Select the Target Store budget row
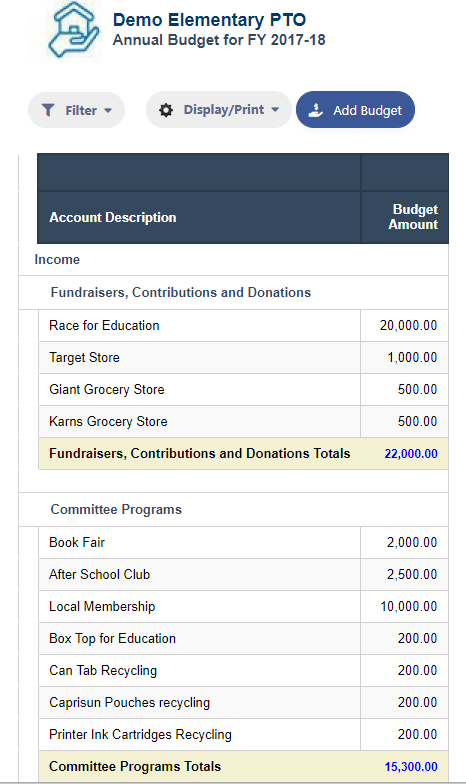The height and width of the screenshot is (784, 466). tap(244, 358)
